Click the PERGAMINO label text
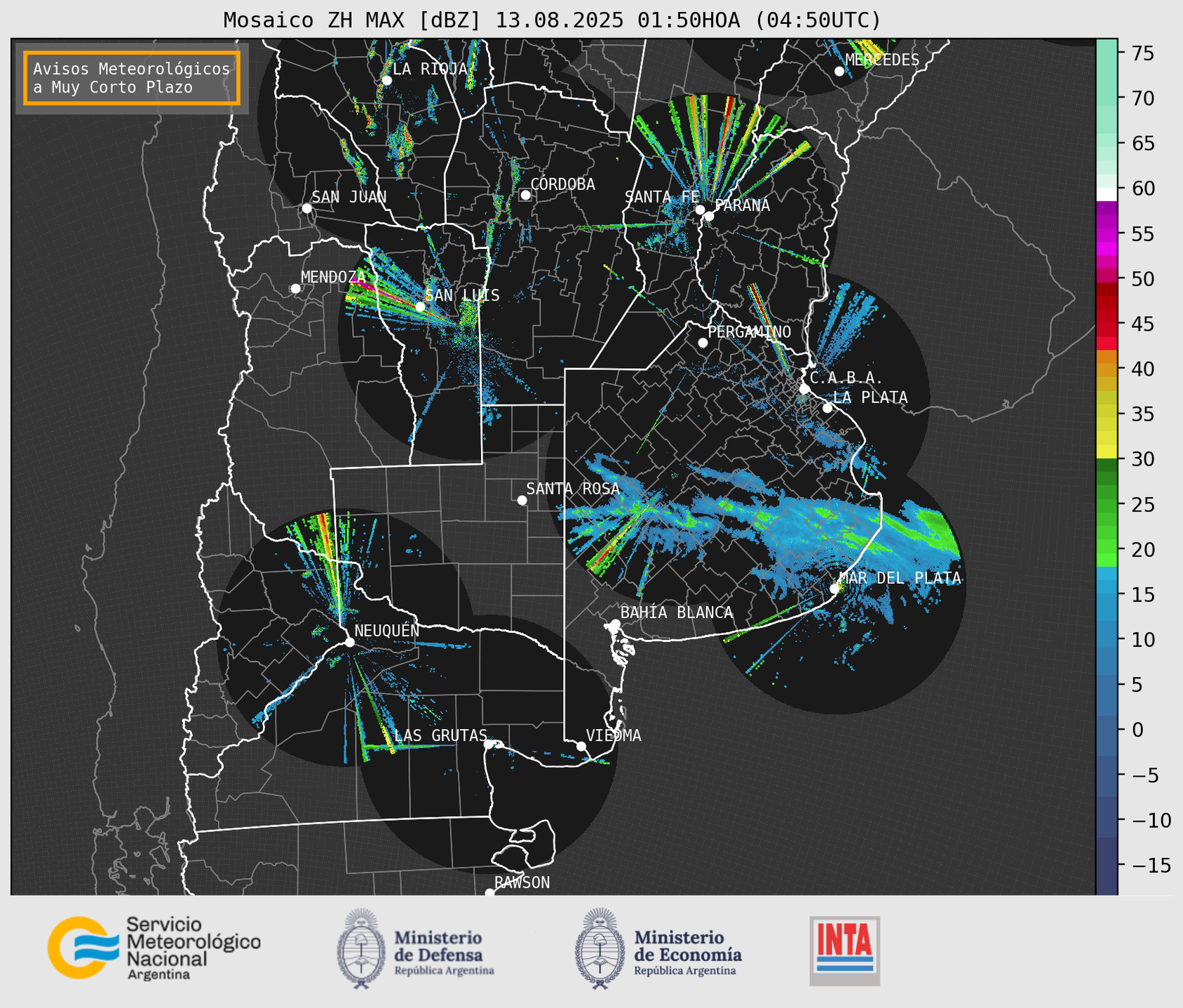The image size is (1183, 1008). click(749, 332)
